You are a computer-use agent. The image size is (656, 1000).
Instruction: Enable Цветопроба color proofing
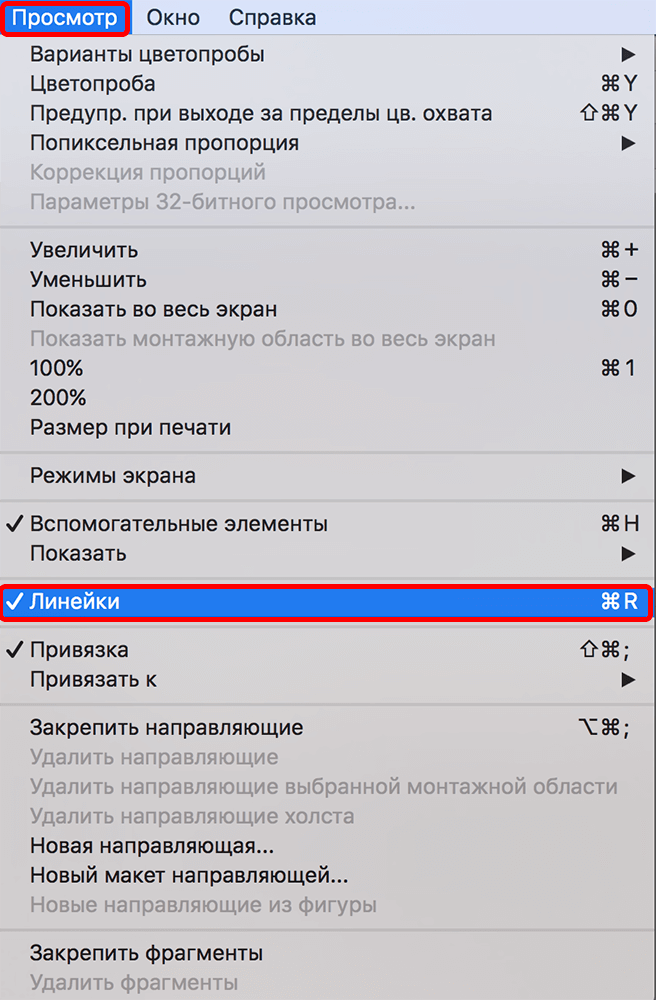coord(85,84)
